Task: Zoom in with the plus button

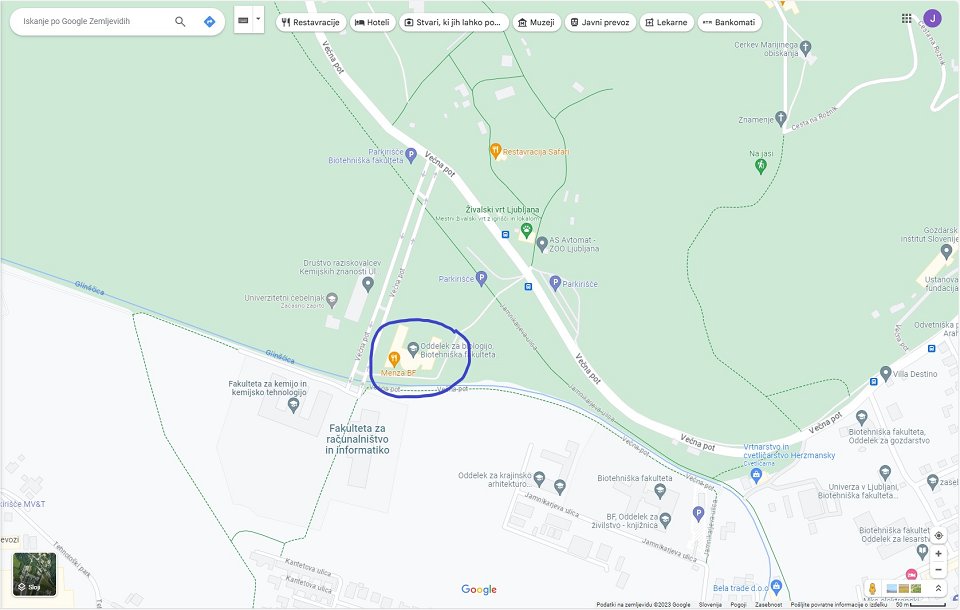Action: (x=938, y=554)
